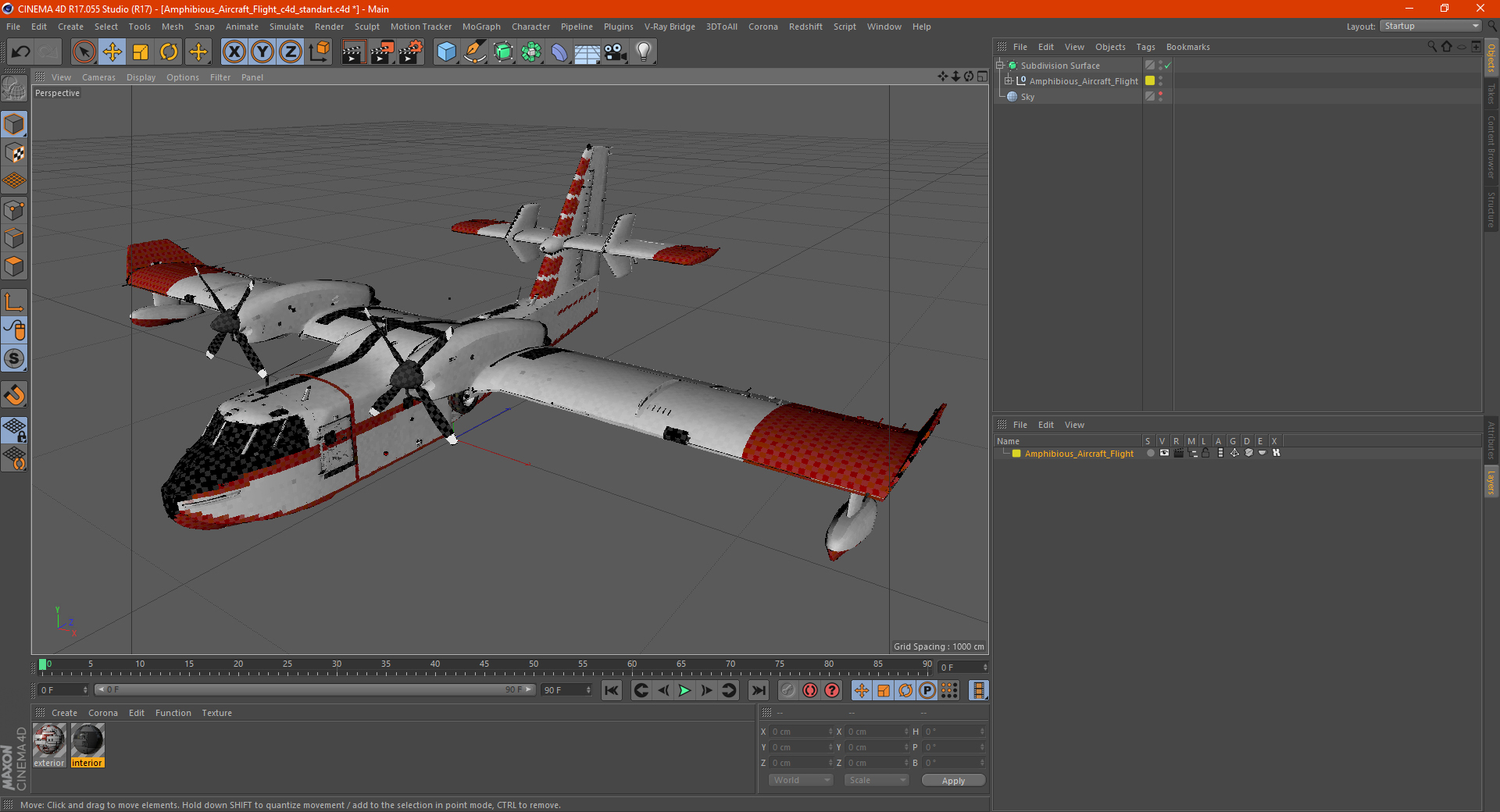The height and width of the screenshot is (812, 1500).
Task: Enable the Axis tool
Action: click(x=14, y=302)
